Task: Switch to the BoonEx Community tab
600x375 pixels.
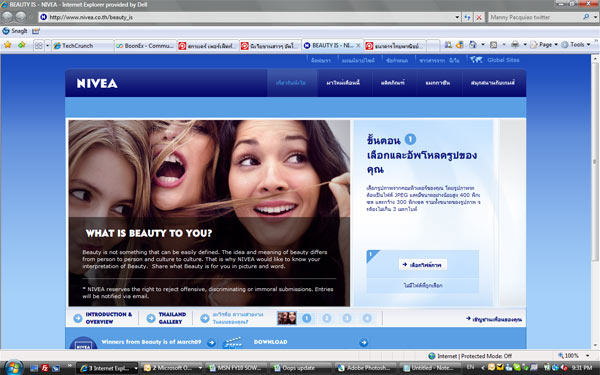Action: pyautogui.click(x=145, y=46)
